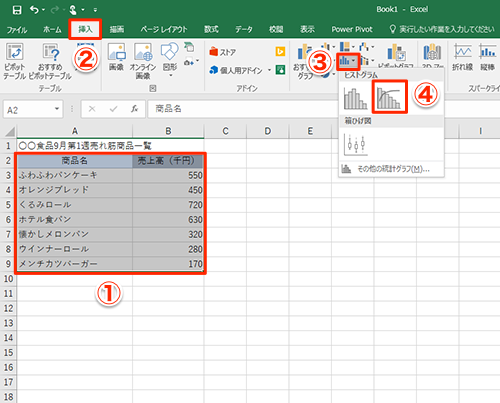
Task: Click the Save icon in the quick access toolbar
Action: point(17,10)
